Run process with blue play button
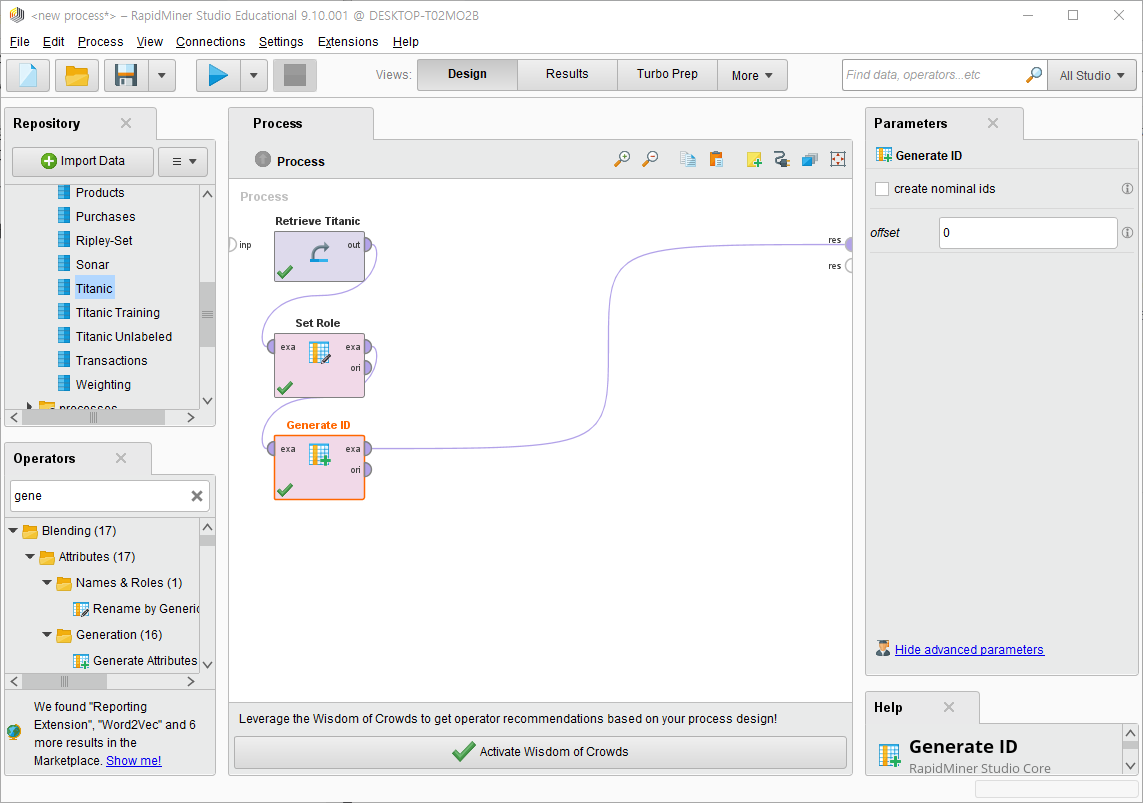The width and height of the screenshot is (1143, 803). pos(218,75)
